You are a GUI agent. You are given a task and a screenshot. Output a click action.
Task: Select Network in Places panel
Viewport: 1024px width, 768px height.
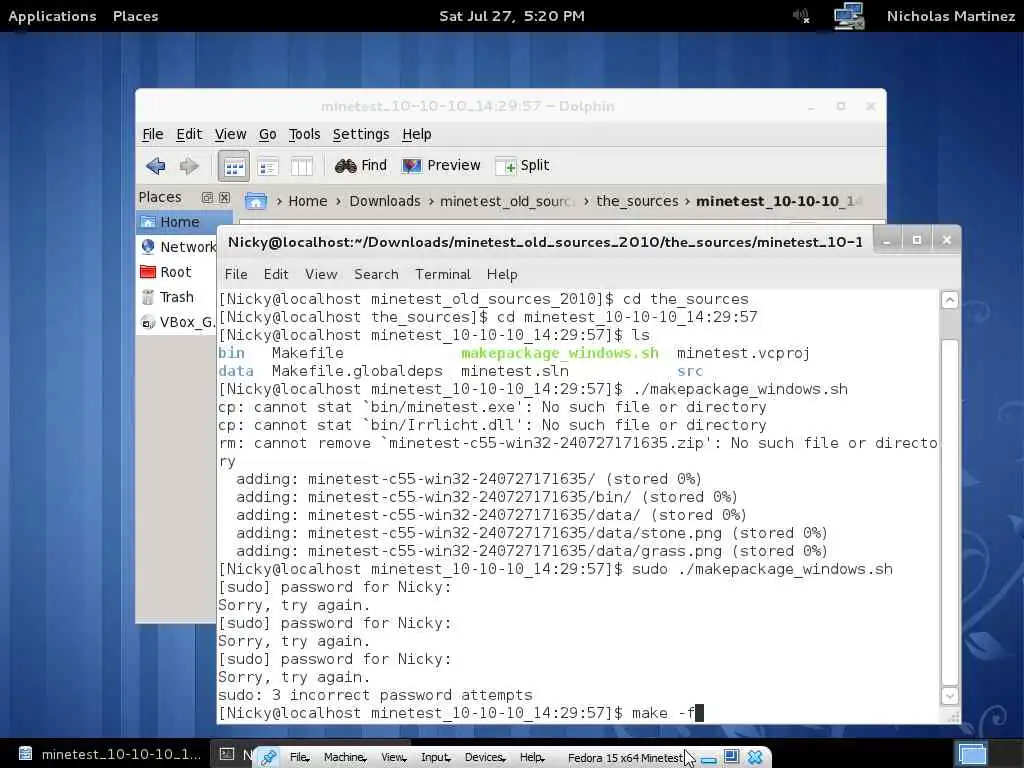tap(178, 247)
